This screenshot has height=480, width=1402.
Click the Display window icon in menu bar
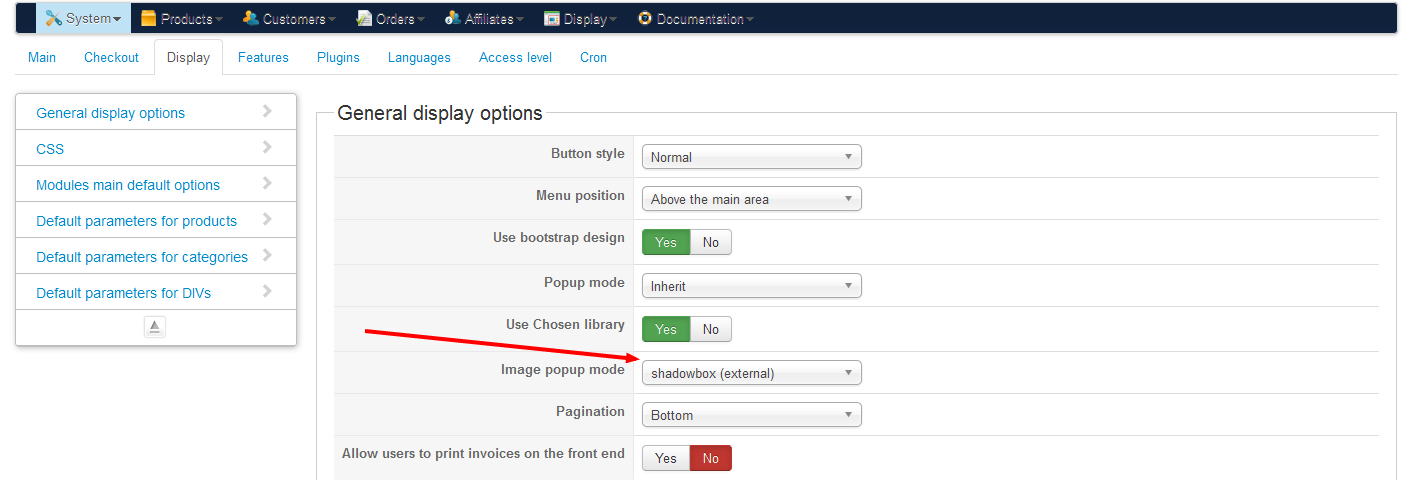[552, 18]
